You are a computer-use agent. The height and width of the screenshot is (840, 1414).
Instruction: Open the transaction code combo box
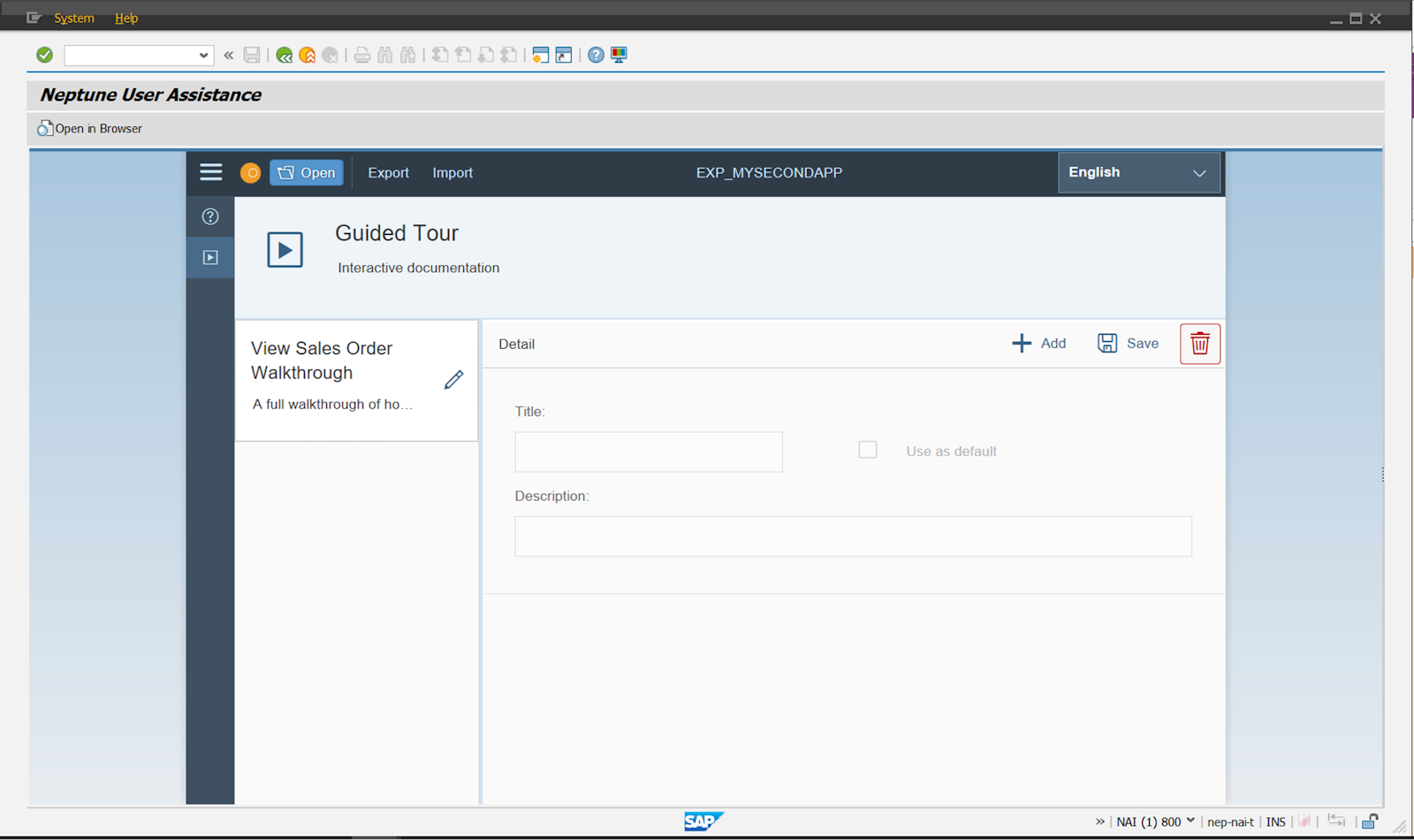[x=138, y=55]
